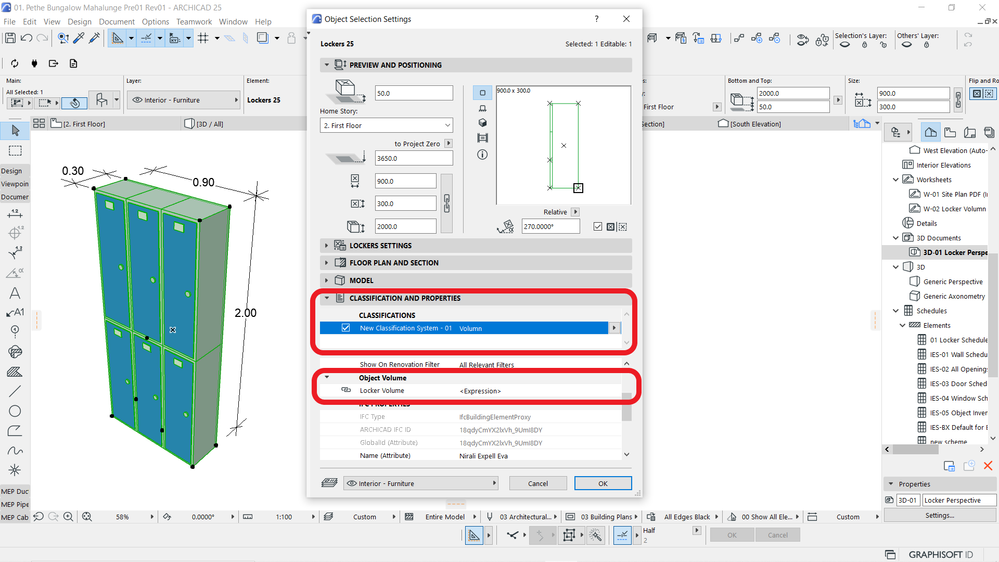Open the Interior - Furniture layer dropdown in dialog
This screenshot has width=999, height=562.
point(420,484)
